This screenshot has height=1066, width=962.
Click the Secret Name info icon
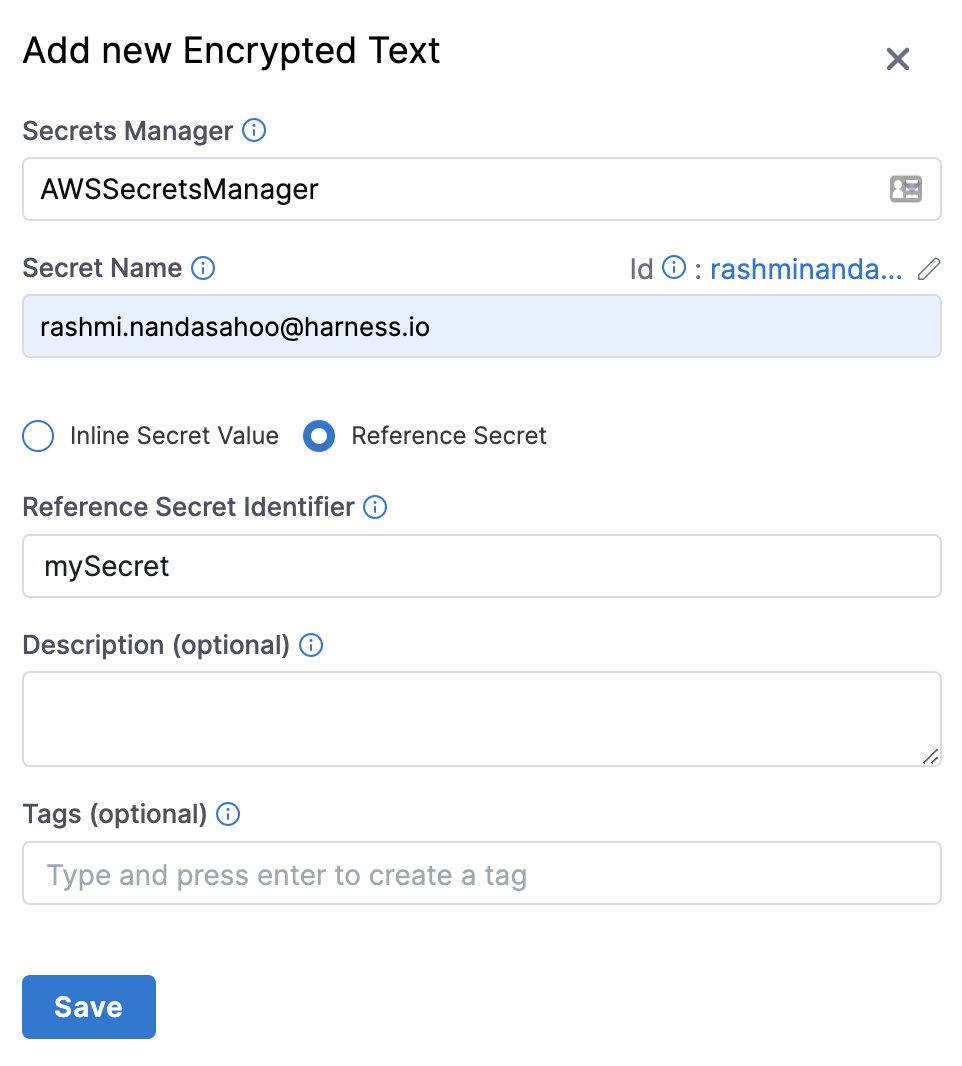203,268
